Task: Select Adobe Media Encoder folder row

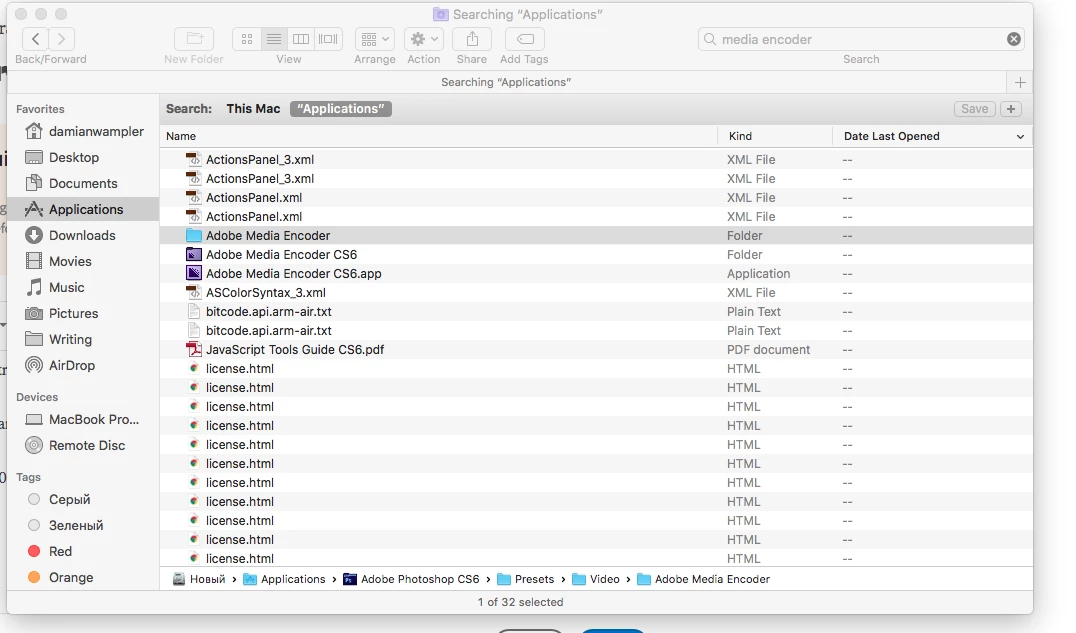Action: pos(596,235)
